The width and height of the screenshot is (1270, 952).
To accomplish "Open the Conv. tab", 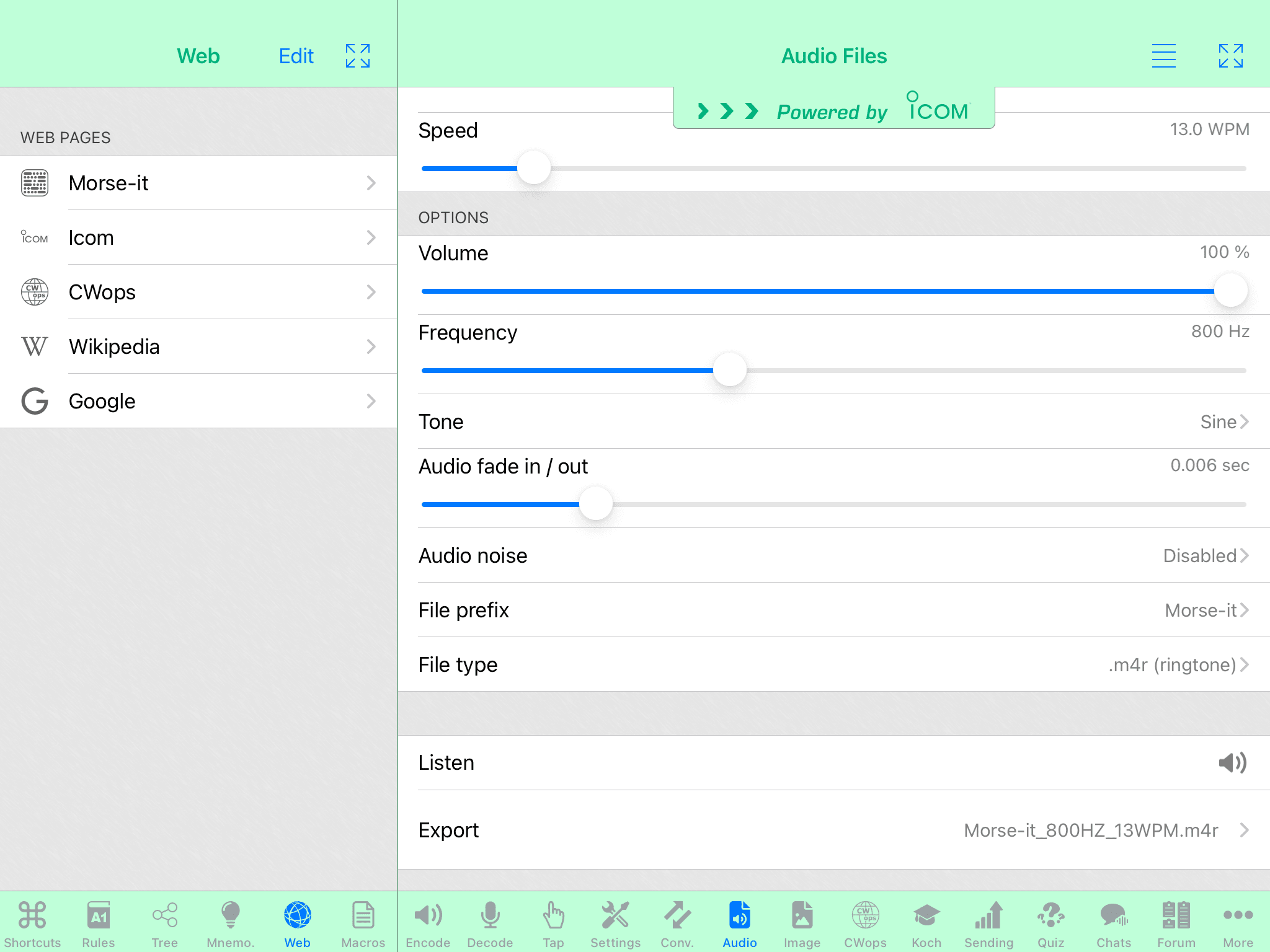I will coord(677,924).
